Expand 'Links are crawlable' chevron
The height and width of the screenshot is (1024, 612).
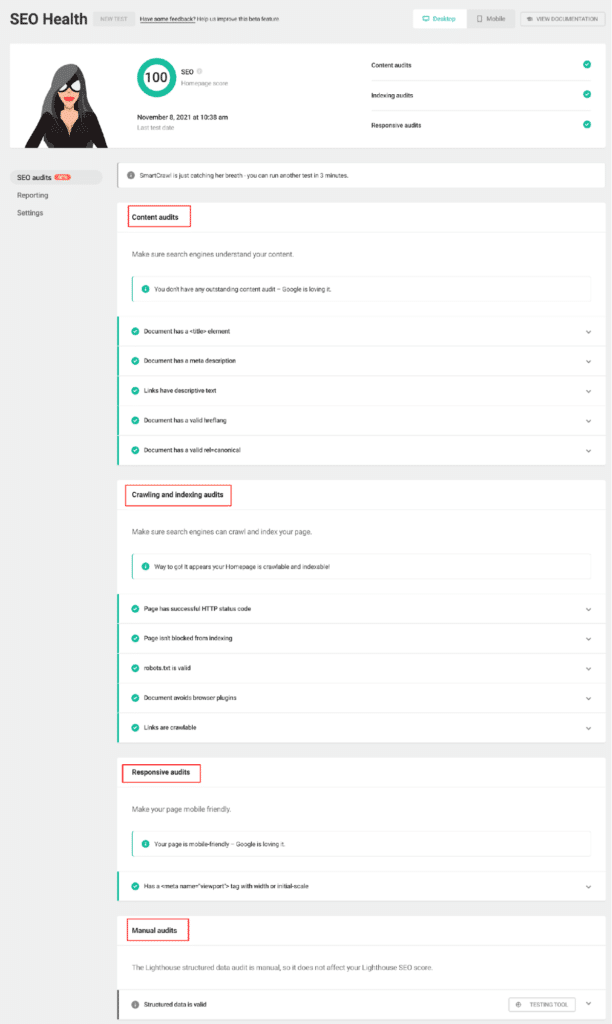(x=588, y=729)
